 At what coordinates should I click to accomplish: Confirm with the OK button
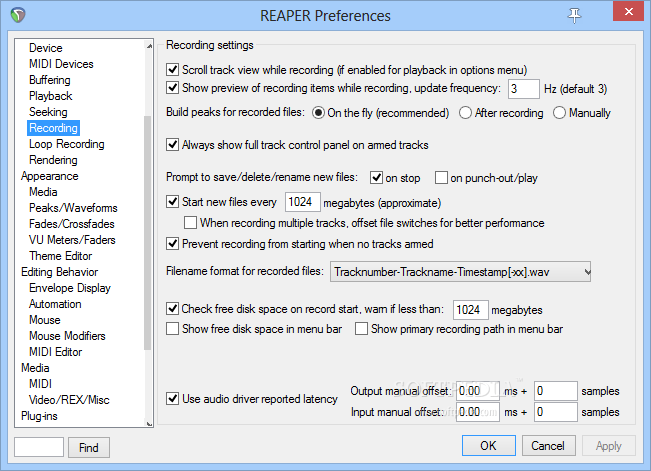coord(489,446)
